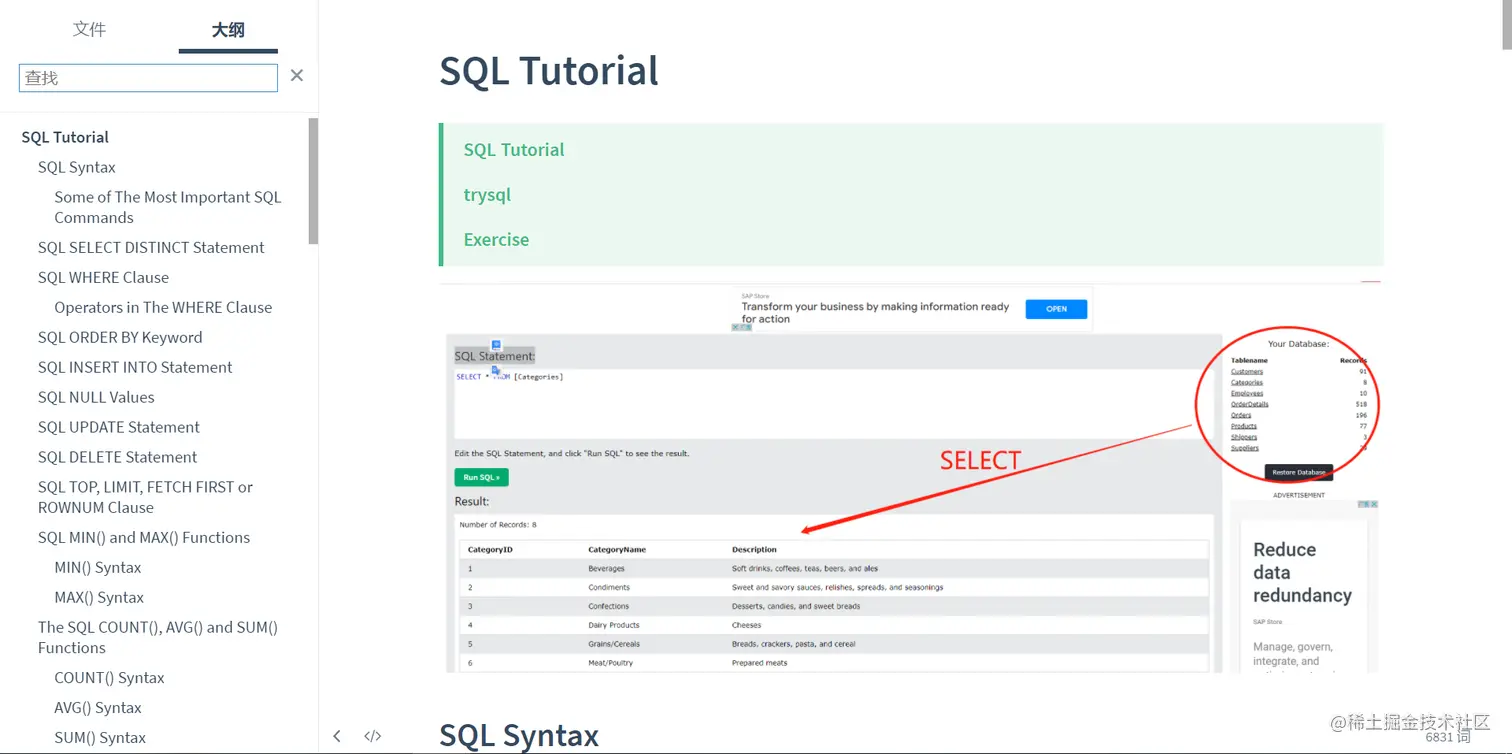
Task: Follow the green SQL Tutorial link in the quote block
Action: (514, 150)
